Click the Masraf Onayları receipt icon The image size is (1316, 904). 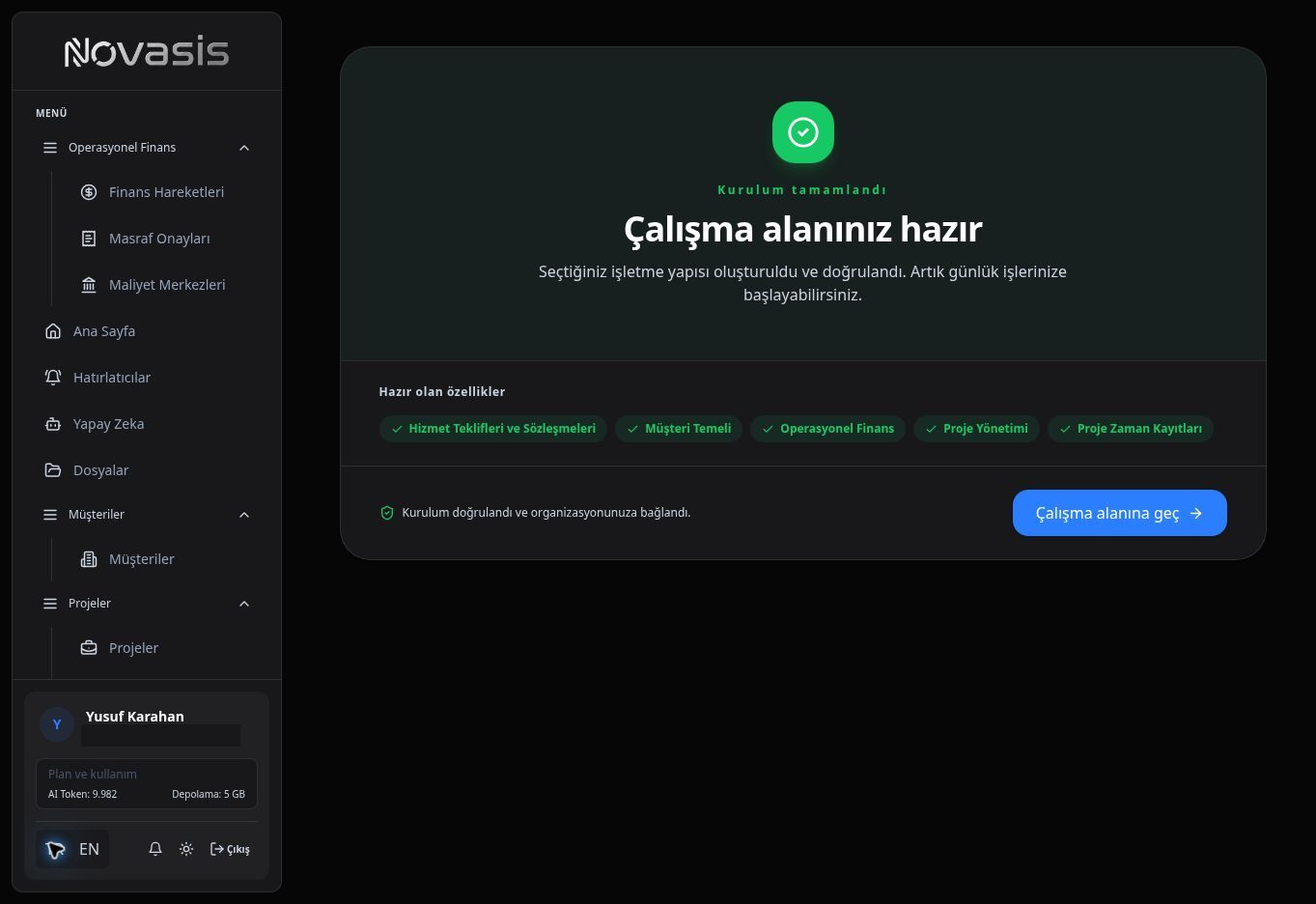(x=89, y=239)
